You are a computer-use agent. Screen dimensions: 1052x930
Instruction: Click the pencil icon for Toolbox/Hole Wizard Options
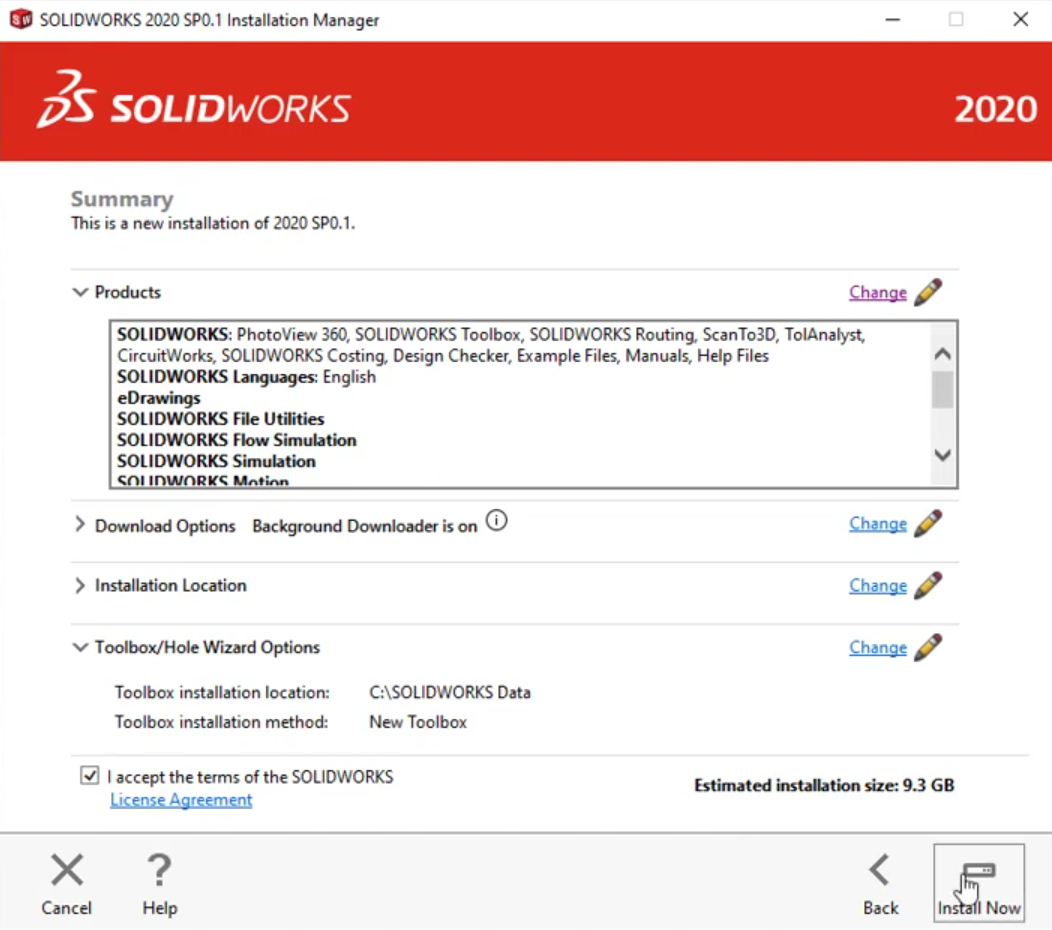point(927,648)
